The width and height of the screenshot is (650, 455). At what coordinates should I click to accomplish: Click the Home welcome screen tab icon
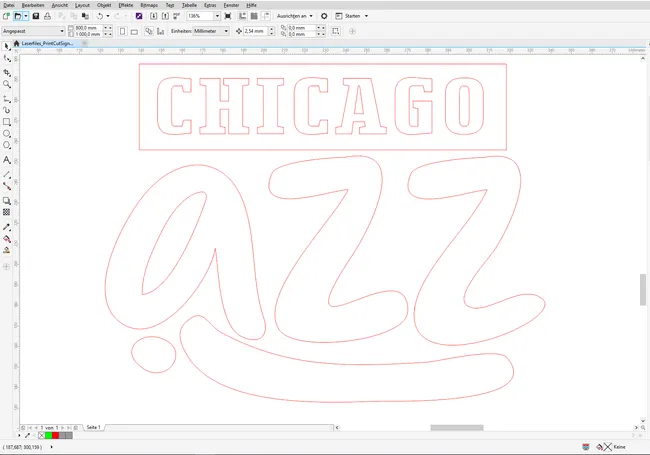pyautogui.click(x=16, y=43)
